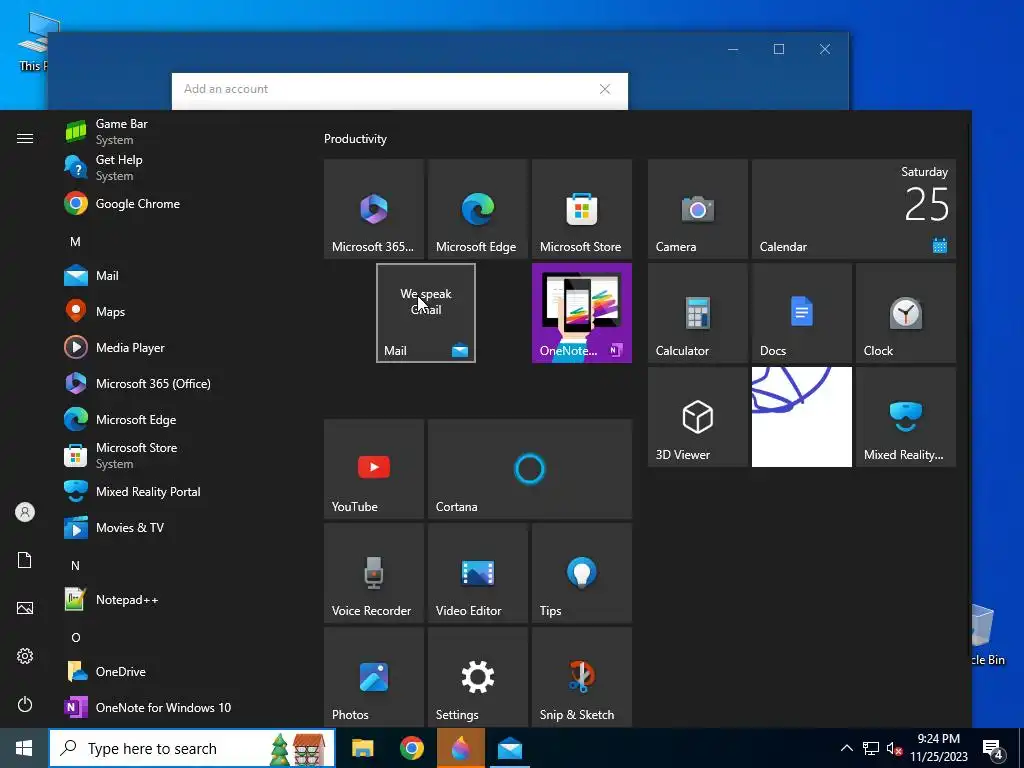
Task: Launch the Cortana tile
Action: pyautogui.click(x=530, y=469)
